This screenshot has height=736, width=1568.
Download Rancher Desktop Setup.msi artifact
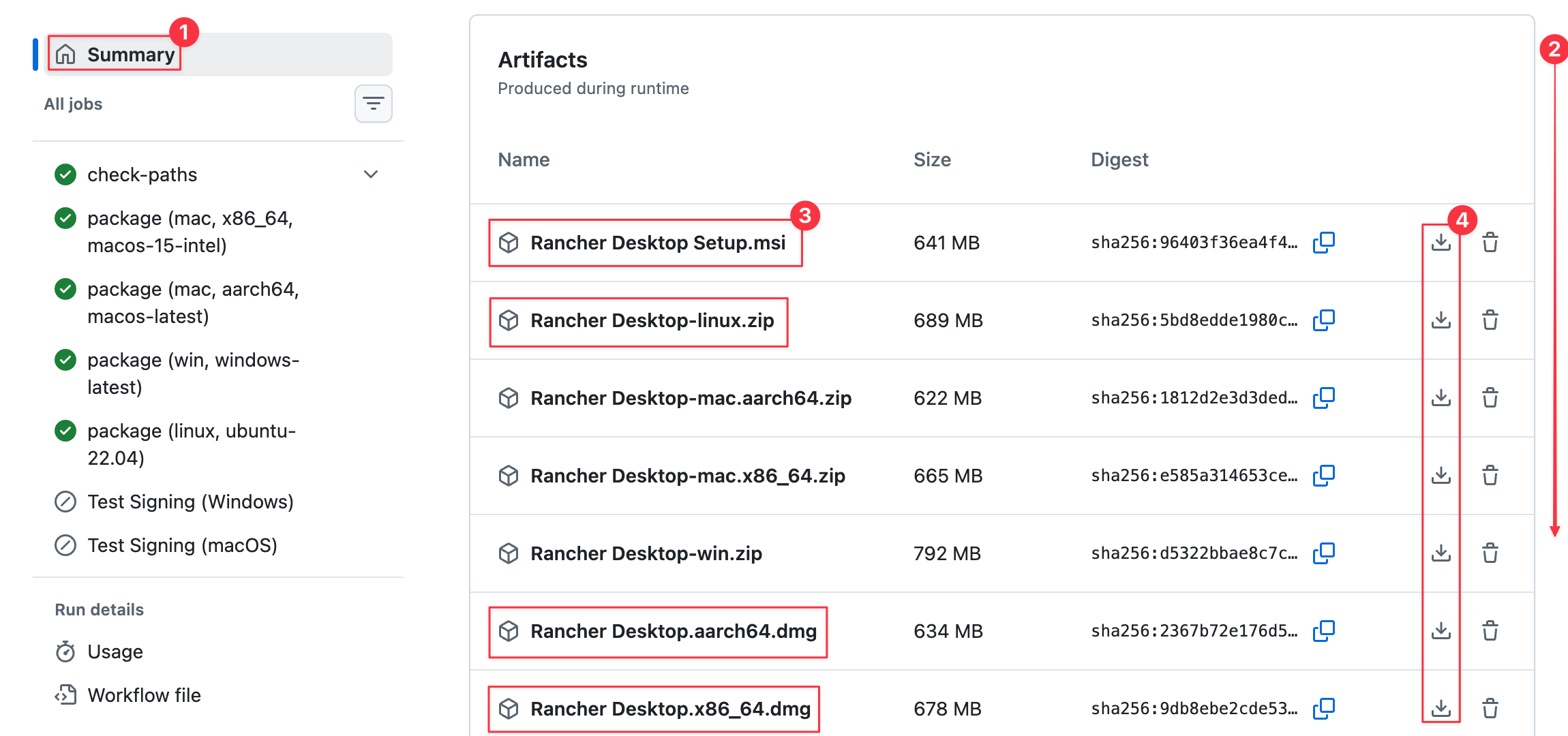click(x=1441, y=243)
